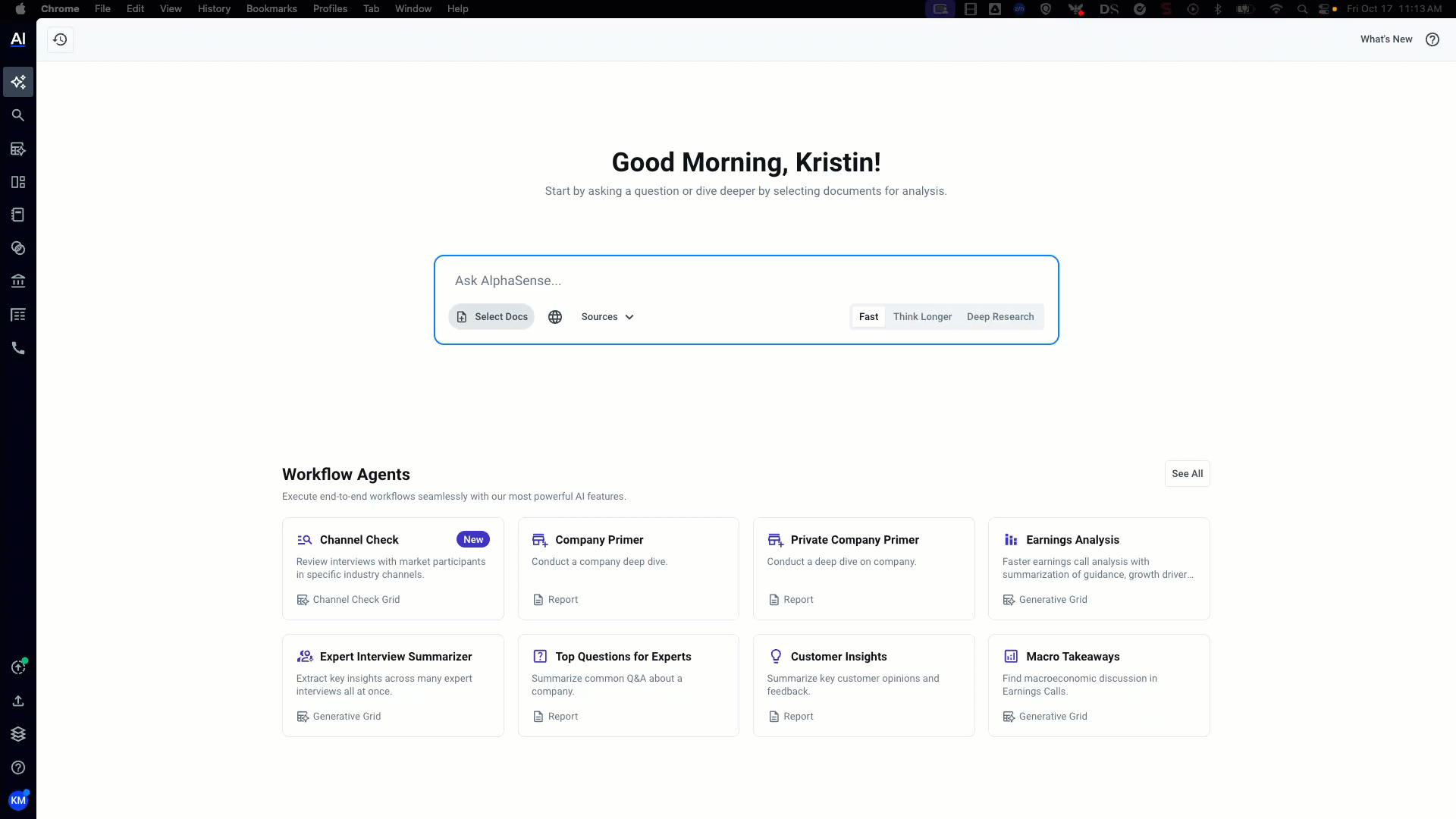Click the Ask AlphaSense input field
The image size is (1456, 819).
tap(746, 281)
